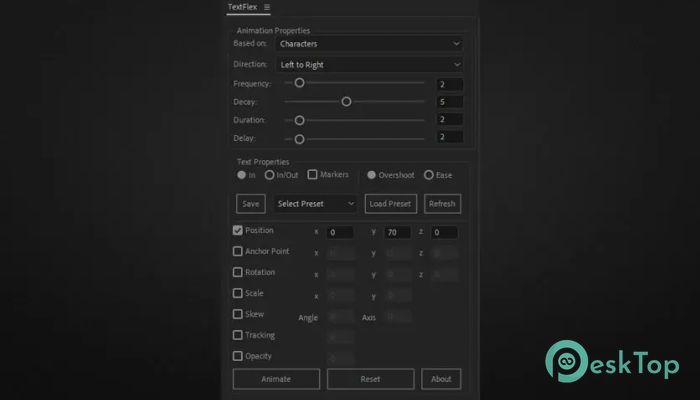
Task: Enable the Opacity checkbox
Action: coord(238,356)
